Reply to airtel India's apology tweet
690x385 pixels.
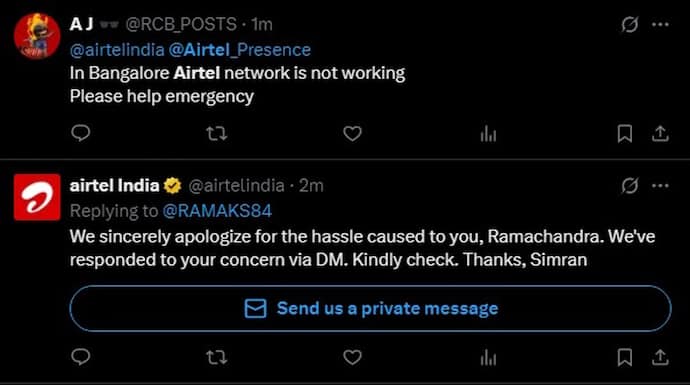coord(81,357)
